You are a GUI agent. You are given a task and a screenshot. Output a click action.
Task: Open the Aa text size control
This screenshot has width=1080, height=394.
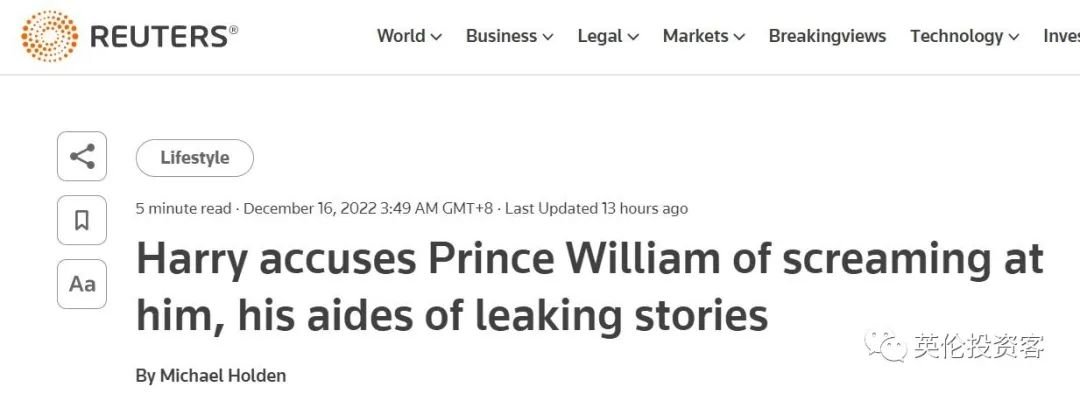82,284
